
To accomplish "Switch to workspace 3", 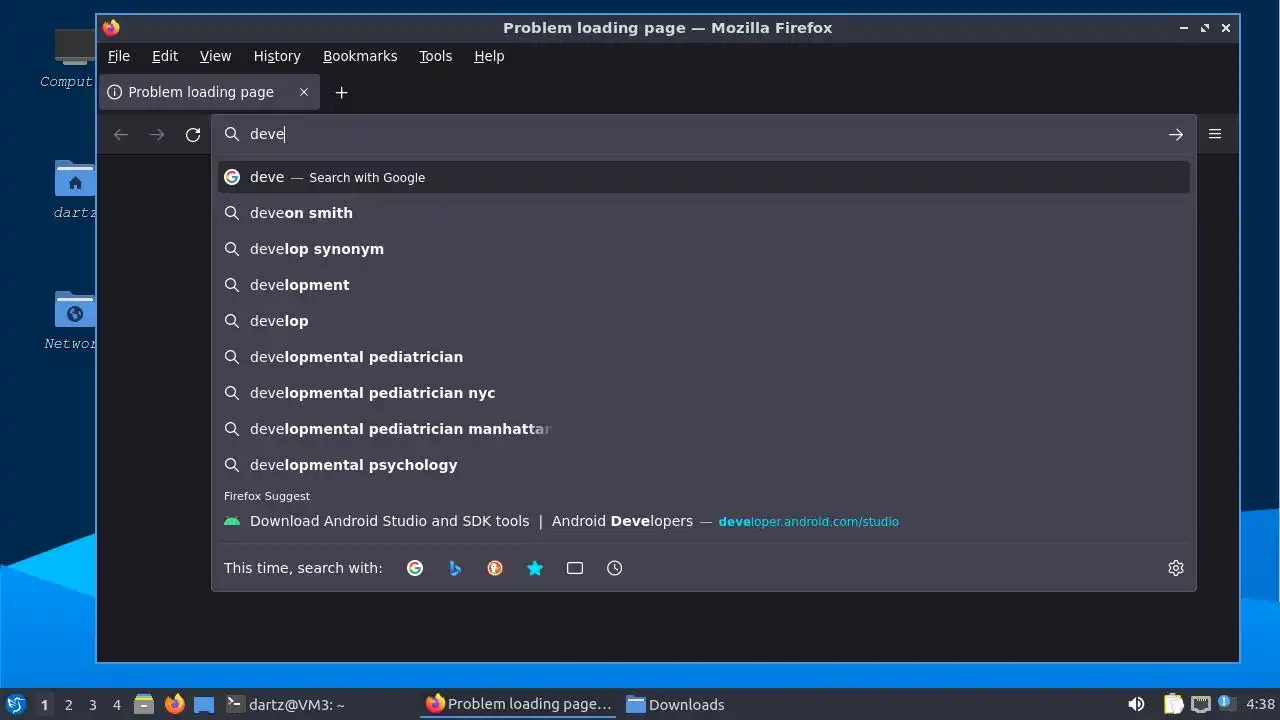I will point(92,705).
